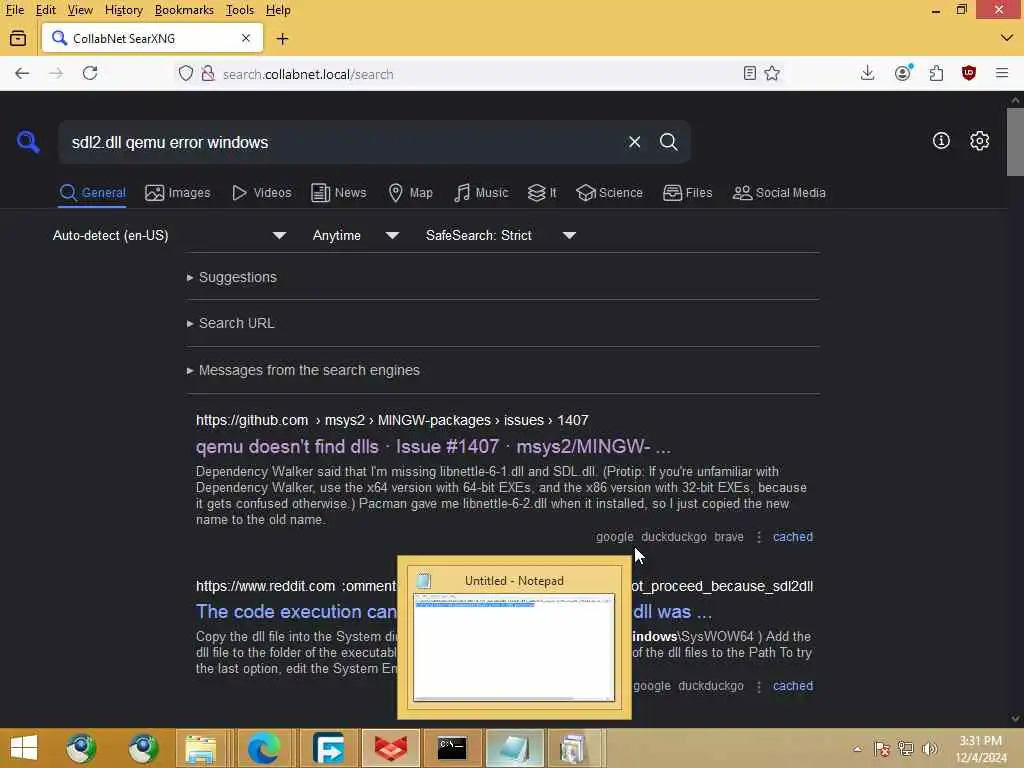The image size is (1024, 768).
Task: Switch to the Map category tab
Action: coord(410,193)
